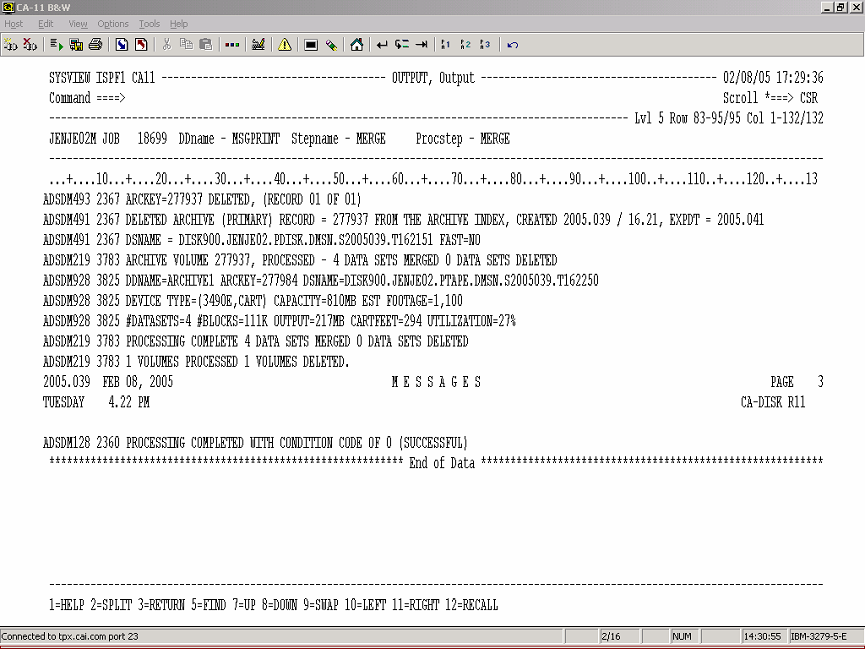Disconnect the current host session

tap(32, 44)
